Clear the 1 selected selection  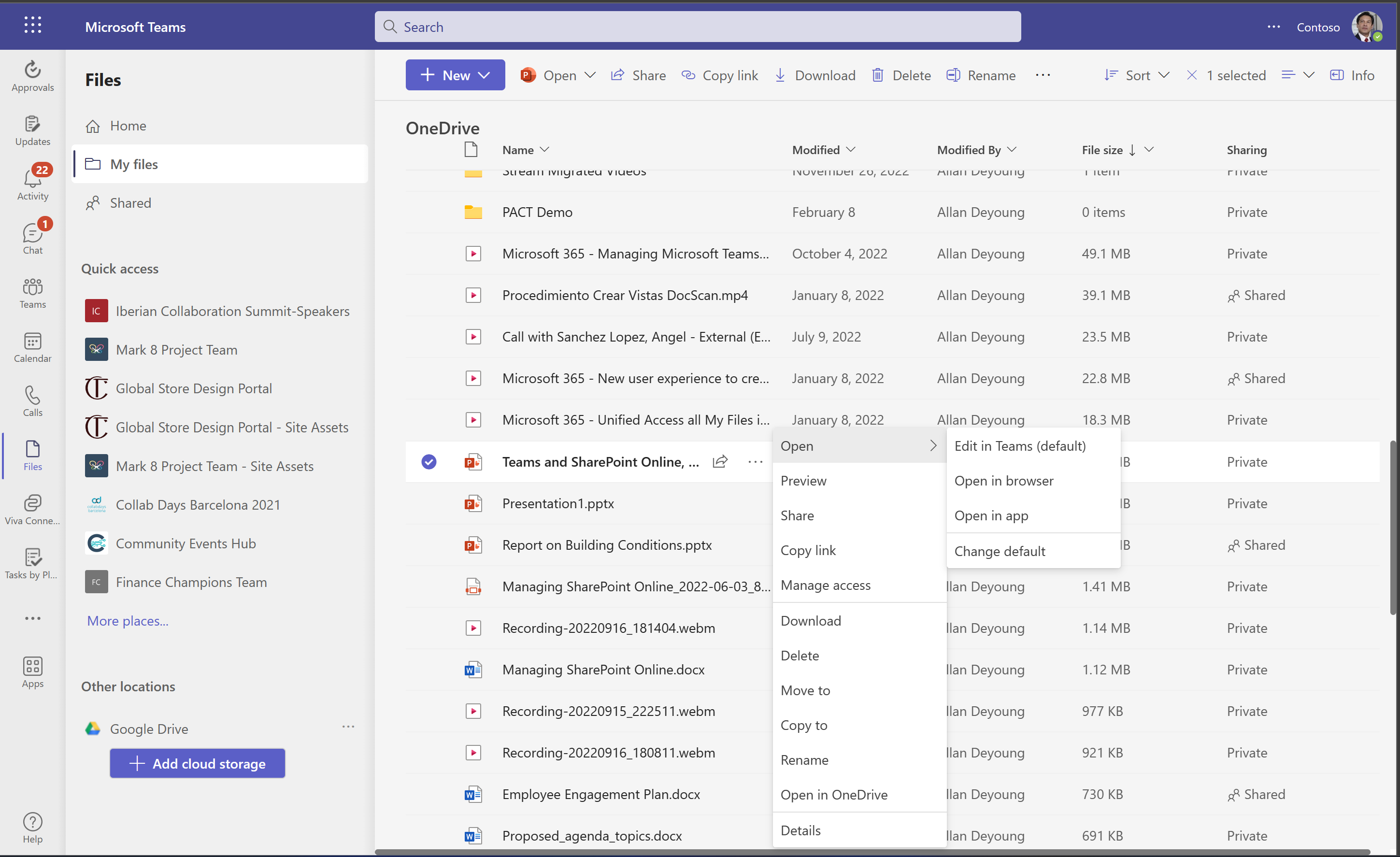coord(1191,75)
